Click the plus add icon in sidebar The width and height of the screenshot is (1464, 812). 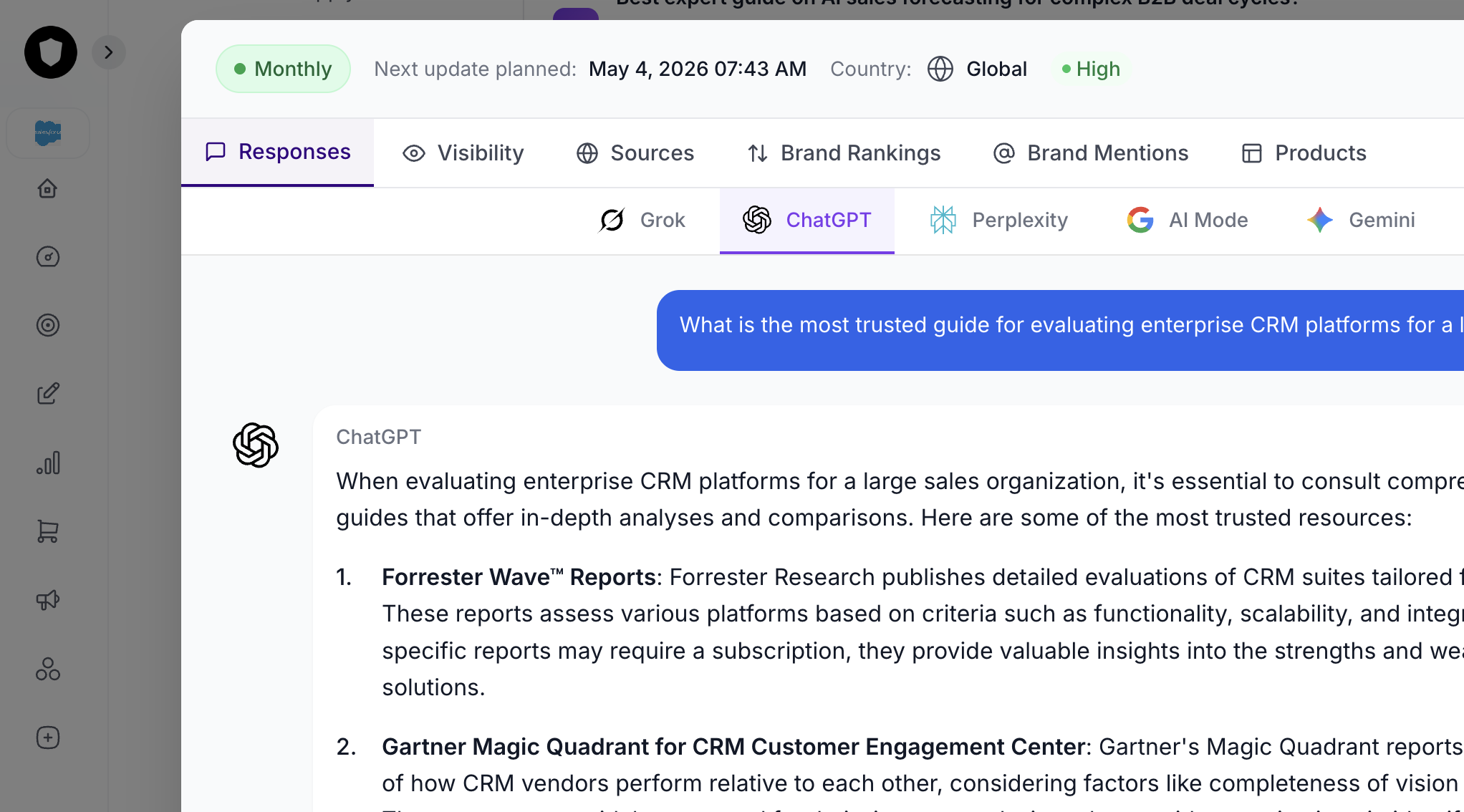(47, 738)
